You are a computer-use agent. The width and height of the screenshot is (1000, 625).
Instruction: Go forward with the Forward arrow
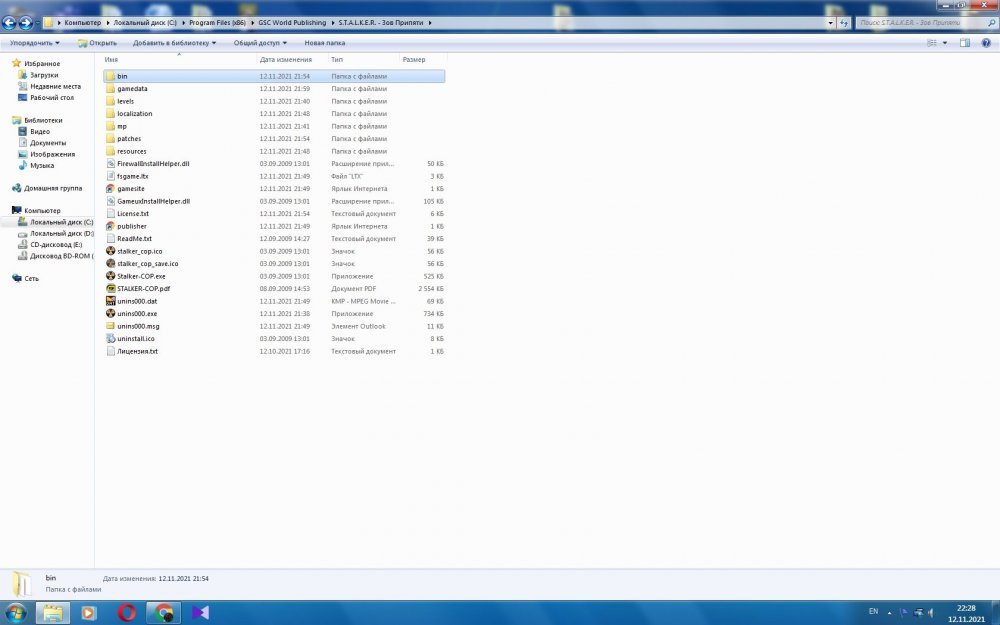point(26,23)
